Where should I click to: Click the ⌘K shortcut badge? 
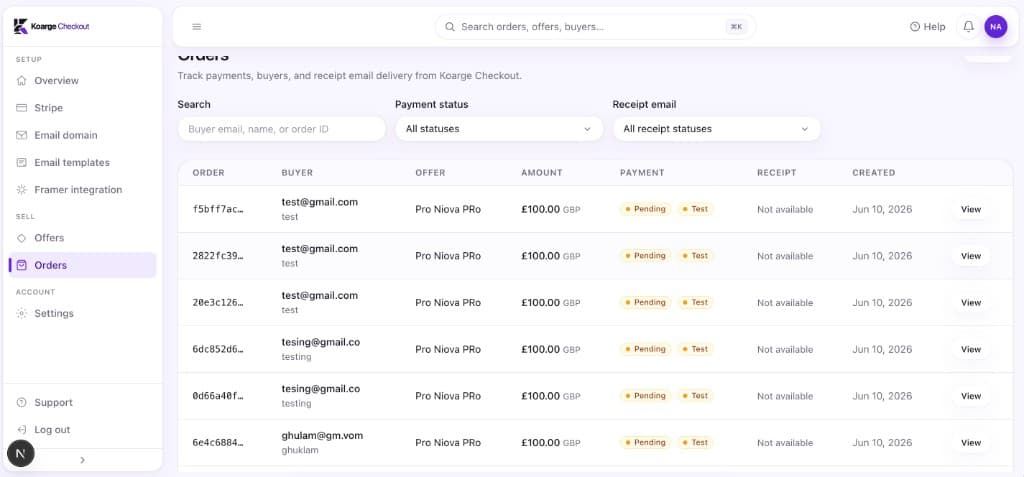click(736, 27)
